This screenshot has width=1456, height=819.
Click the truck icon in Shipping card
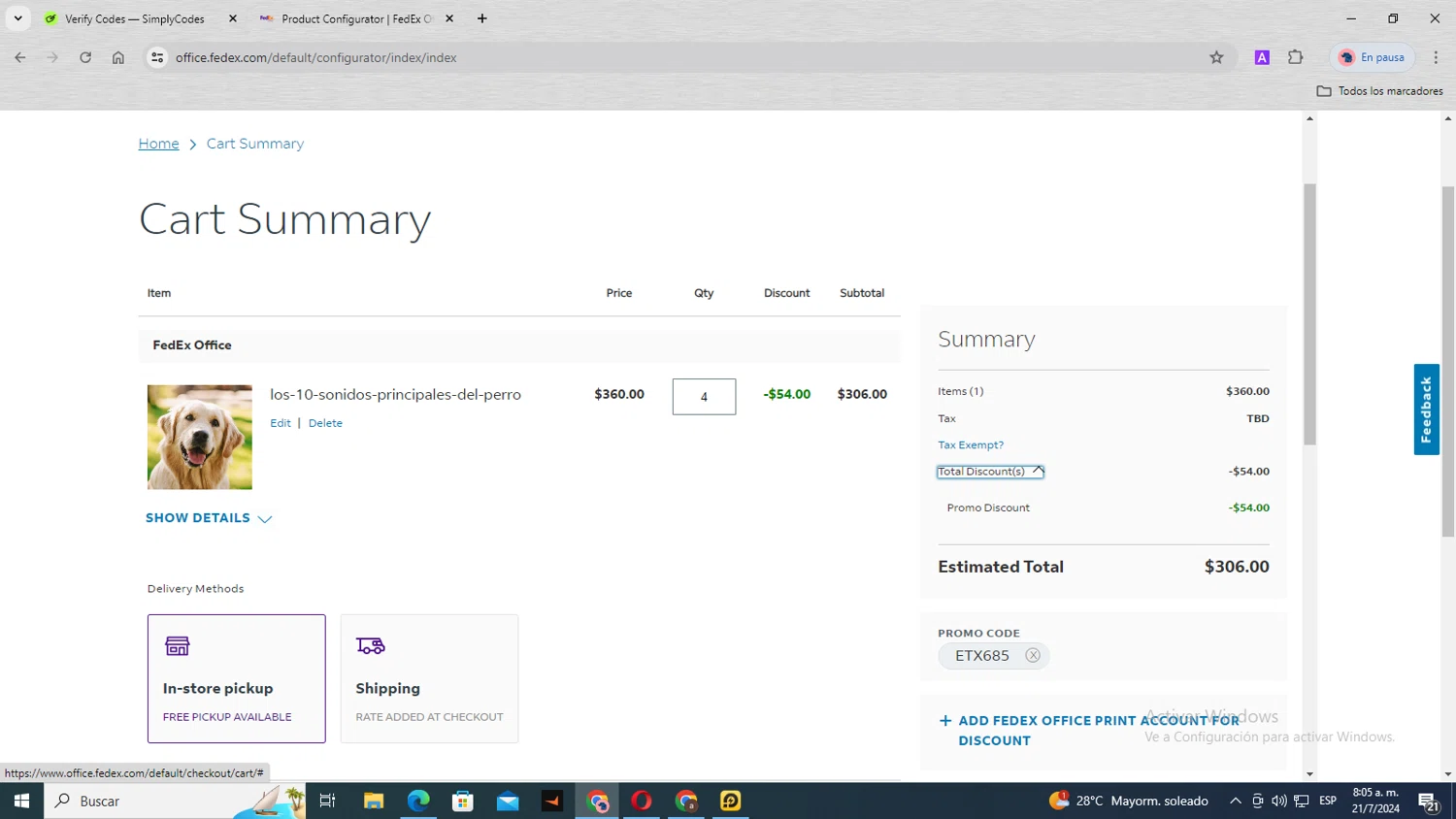pos(371,646)
